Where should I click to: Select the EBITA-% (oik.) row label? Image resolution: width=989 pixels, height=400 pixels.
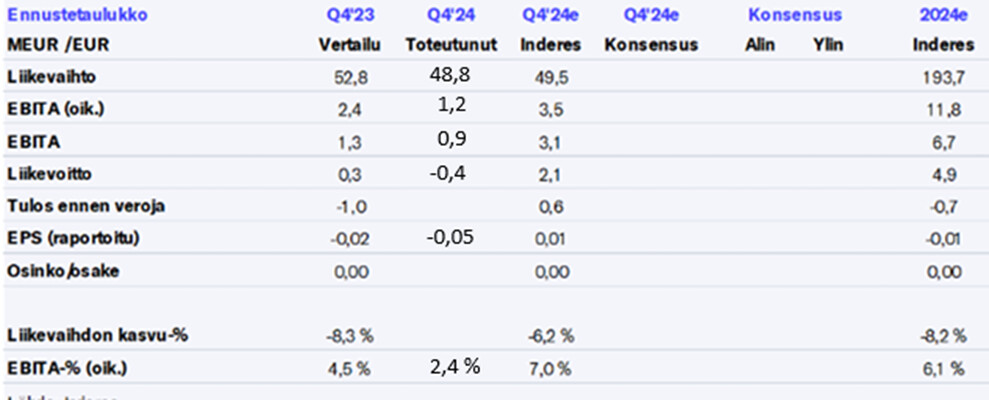point(67,368)
